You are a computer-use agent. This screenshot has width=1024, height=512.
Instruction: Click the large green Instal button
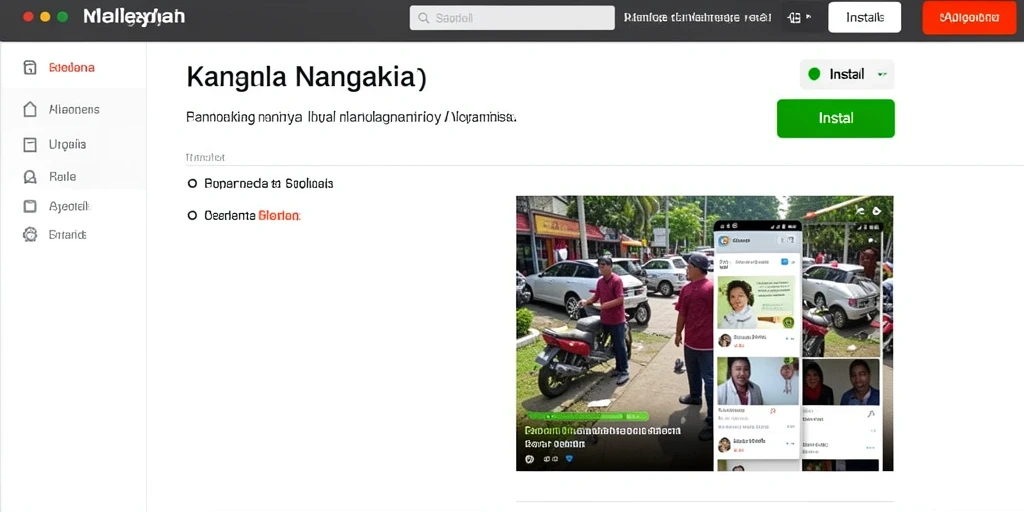click(835, 118)
